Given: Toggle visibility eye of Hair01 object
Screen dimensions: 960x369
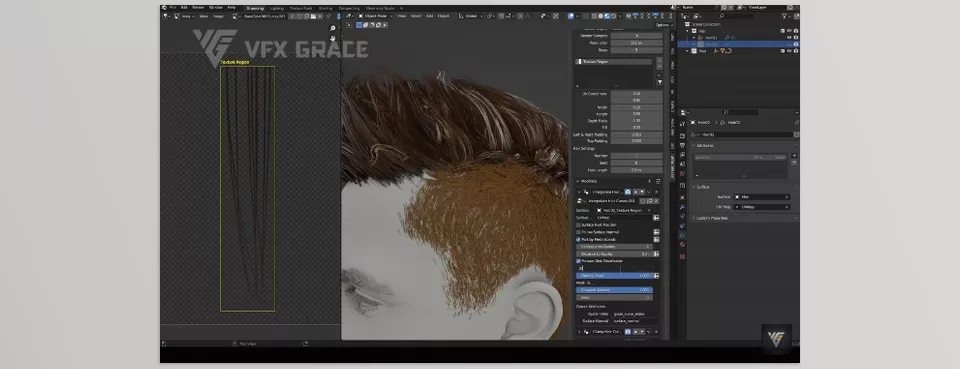Looking at the screenshot, I should point(789,37).
